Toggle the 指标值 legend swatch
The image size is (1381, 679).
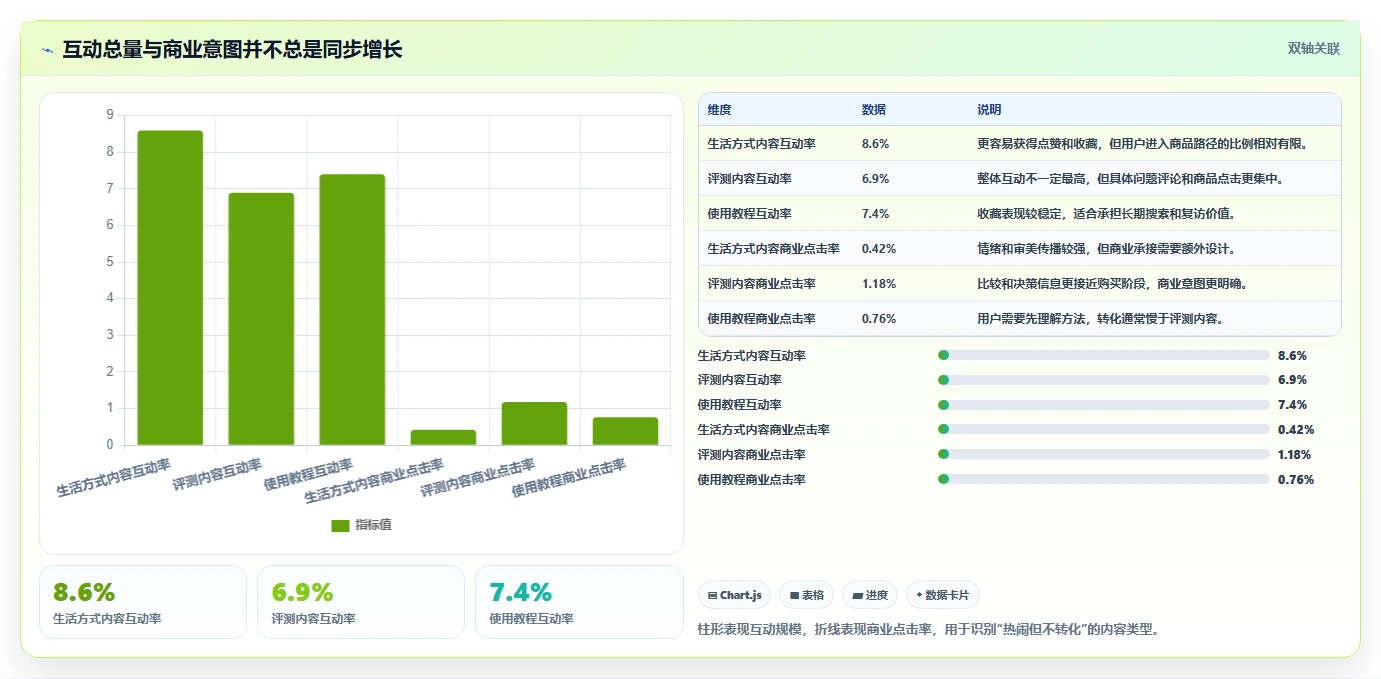click(x=340, y=525)
